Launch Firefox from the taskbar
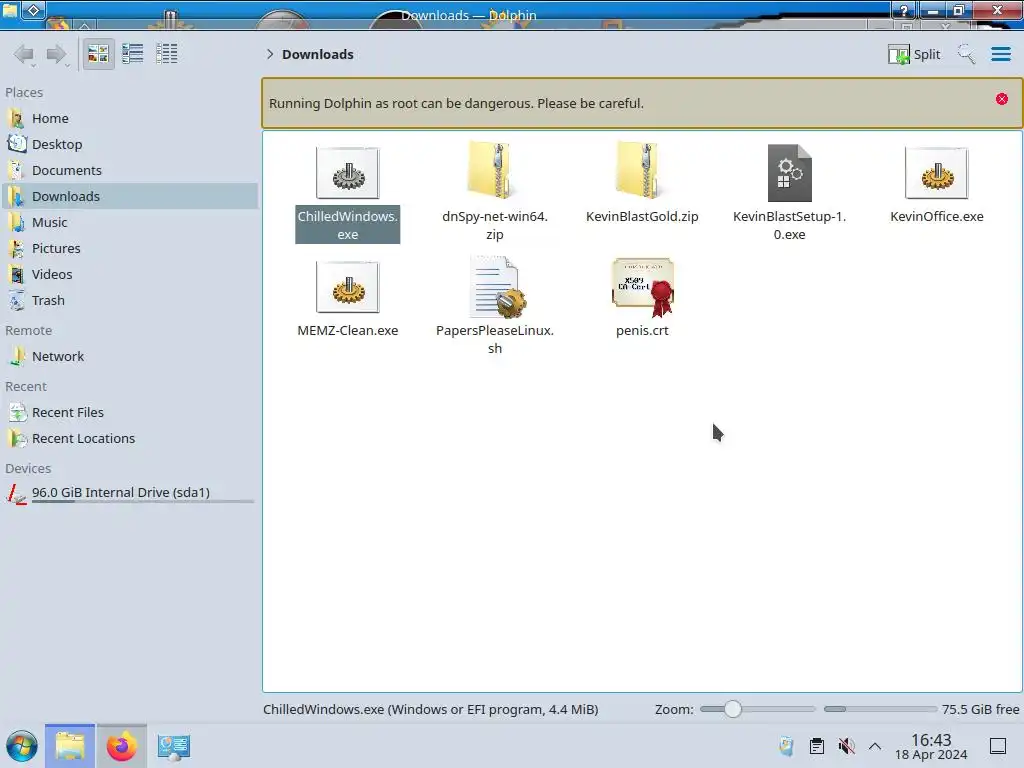The width and height of the screenshot is (1024, 768). (121, 746)
